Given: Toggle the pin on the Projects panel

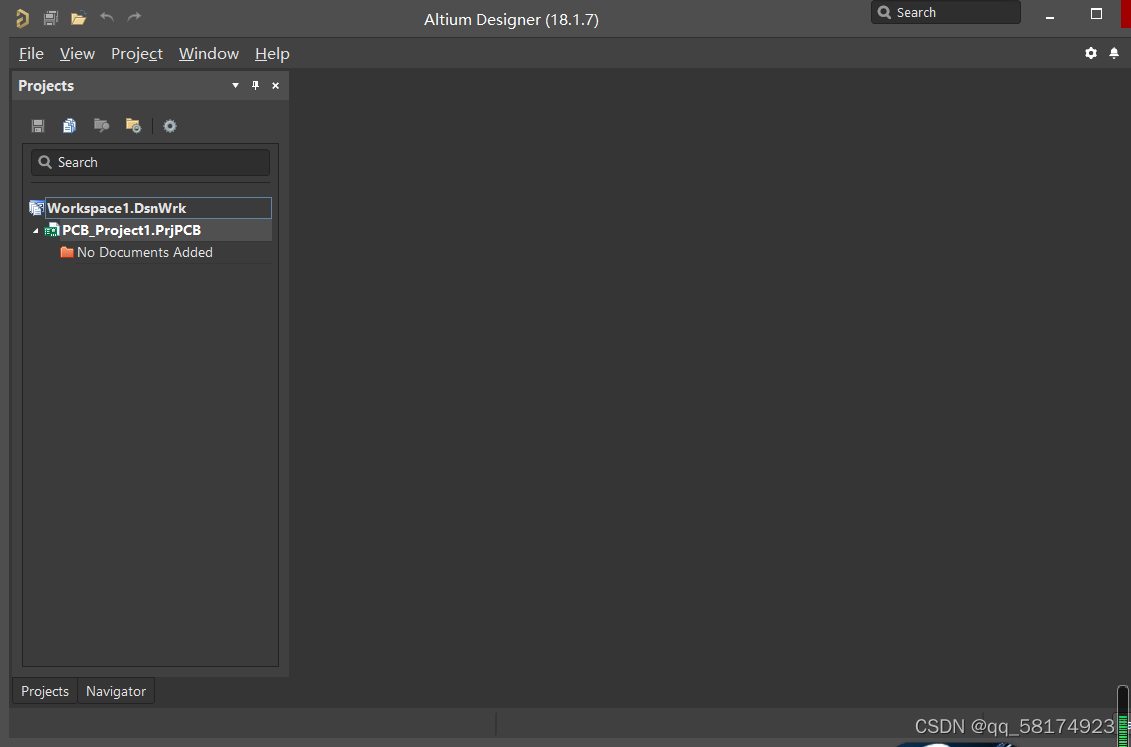Looking at the screenshot, I should coord(255,86).
